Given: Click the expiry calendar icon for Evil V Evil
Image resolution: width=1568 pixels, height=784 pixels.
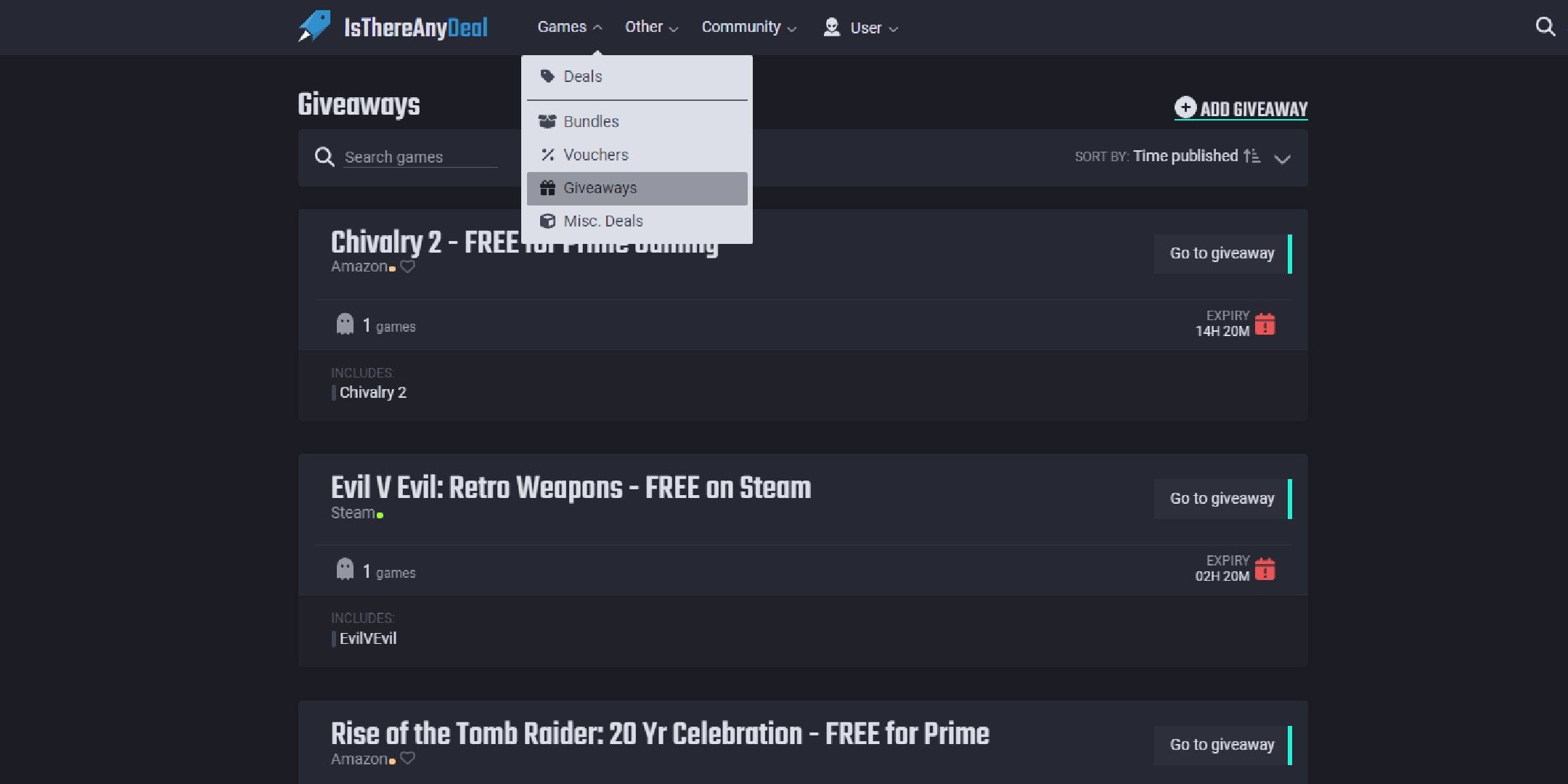Looking at the screenshot, I should [1265, 569].
